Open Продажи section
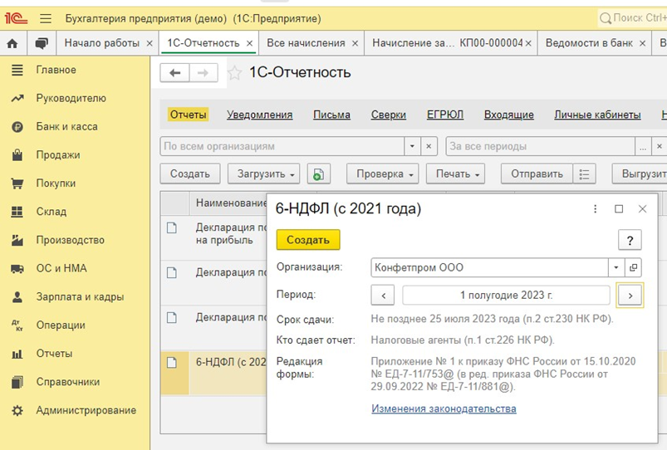Screen dimensions: 667x450 [58, 155]
